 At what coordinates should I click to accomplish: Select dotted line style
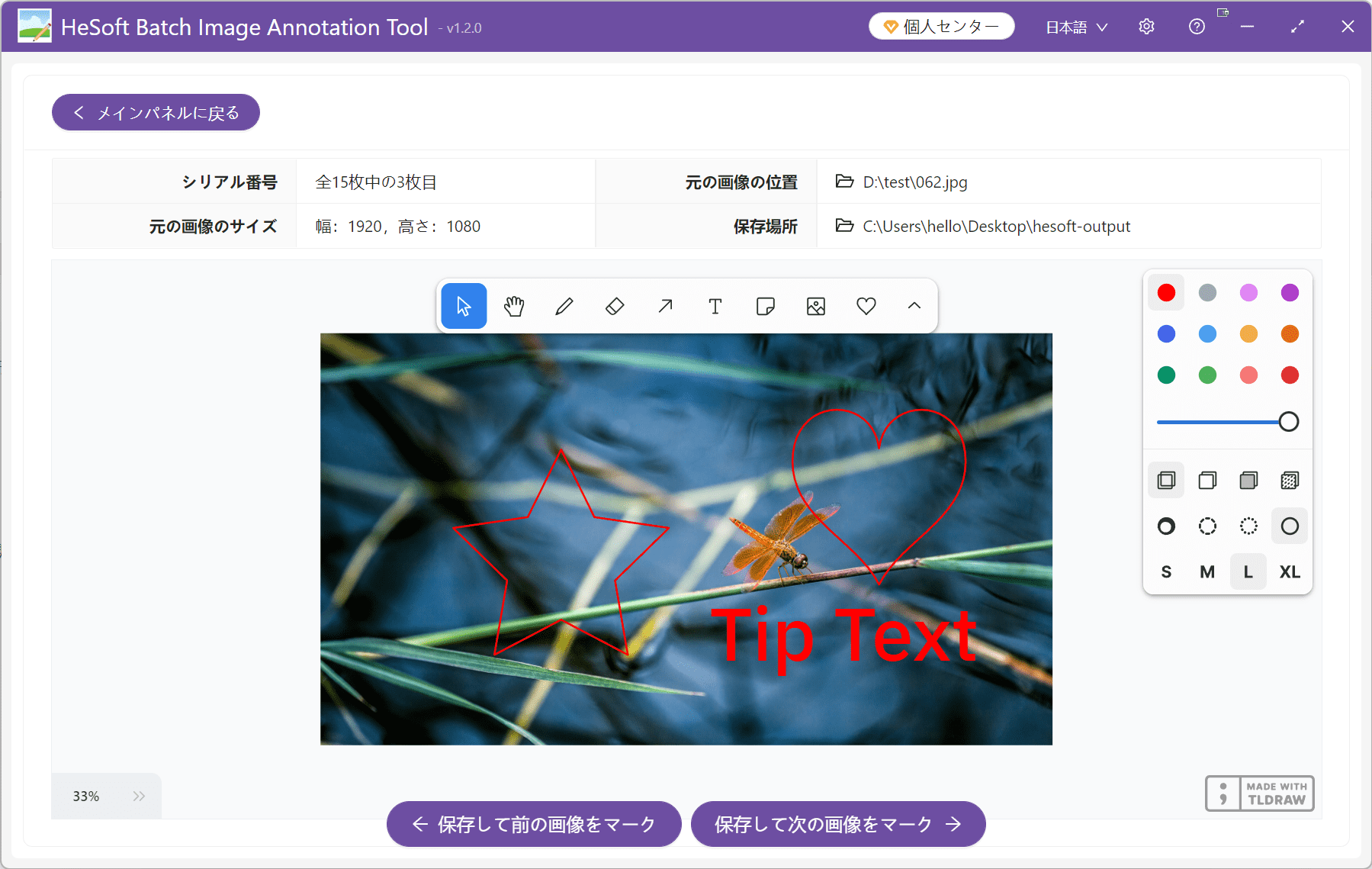click(x=1248, y=526)
